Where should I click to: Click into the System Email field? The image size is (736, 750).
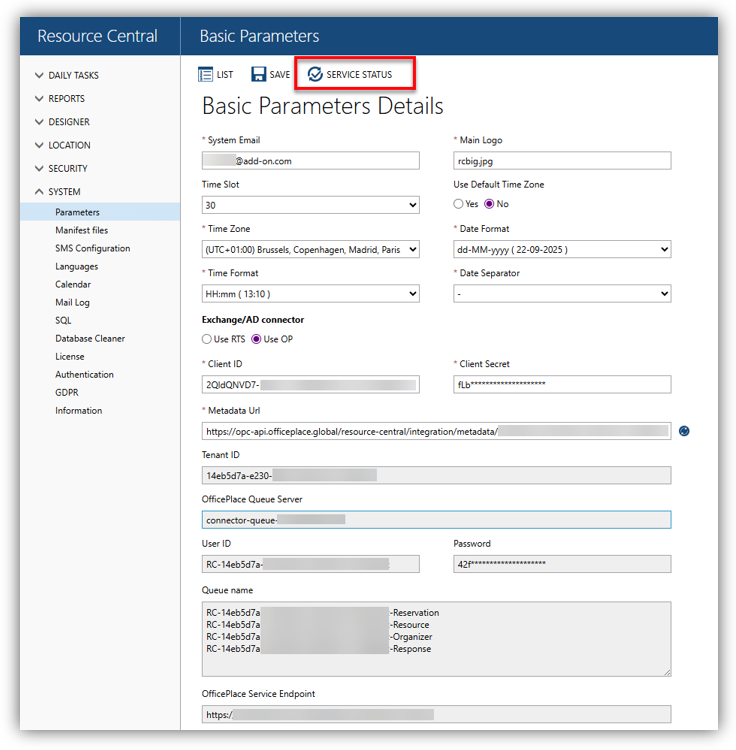click(310, 161)
